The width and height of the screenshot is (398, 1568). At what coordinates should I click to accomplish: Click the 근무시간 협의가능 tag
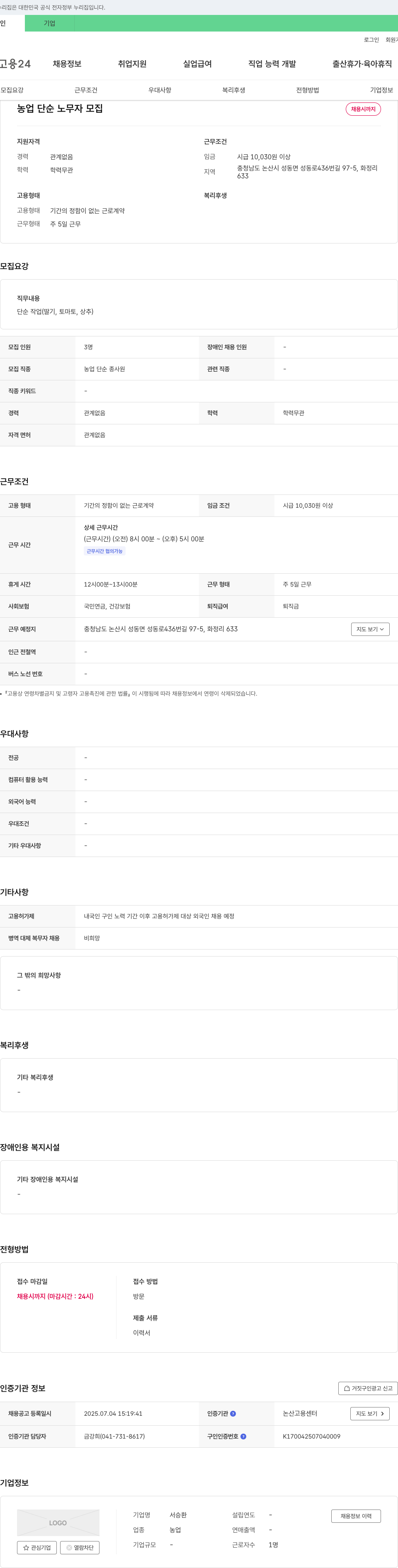tap(104, 551)
